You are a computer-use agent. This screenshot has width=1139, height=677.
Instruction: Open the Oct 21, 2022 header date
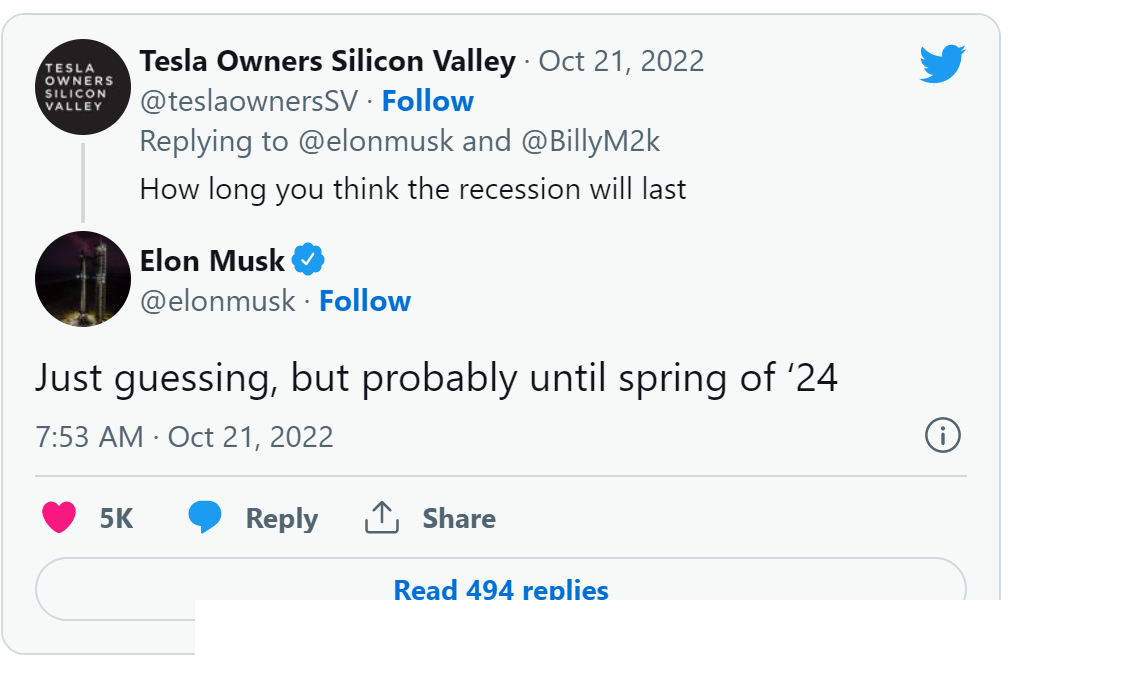pyautogui.click(x=621, y=61)
